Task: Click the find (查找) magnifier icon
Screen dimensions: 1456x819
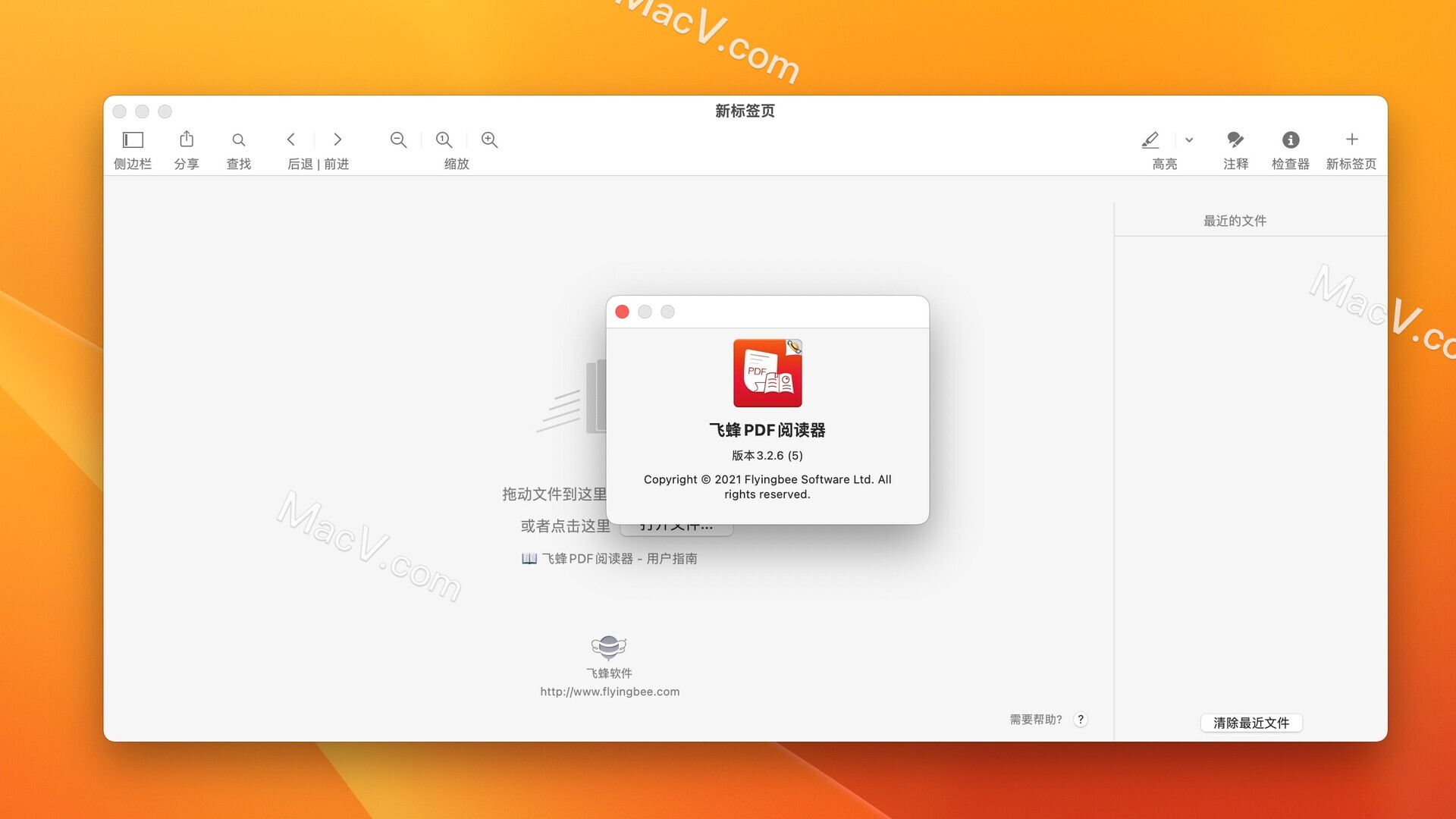Action: point(239,140)
